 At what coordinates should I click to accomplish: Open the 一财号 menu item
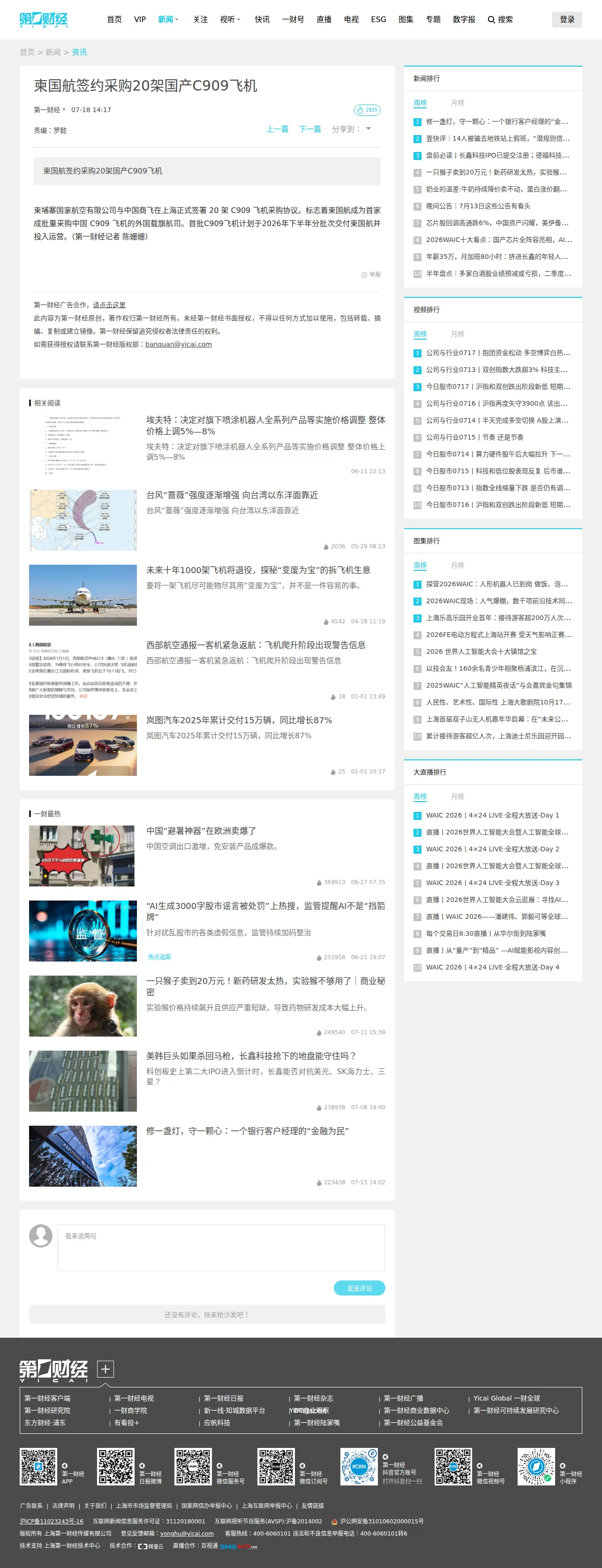(293, 20)
